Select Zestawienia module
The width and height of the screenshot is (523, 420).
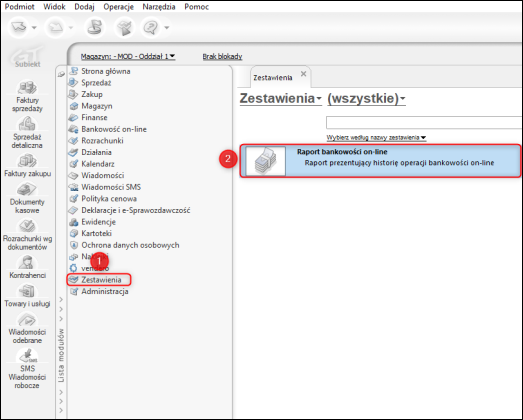coord(99,280)
